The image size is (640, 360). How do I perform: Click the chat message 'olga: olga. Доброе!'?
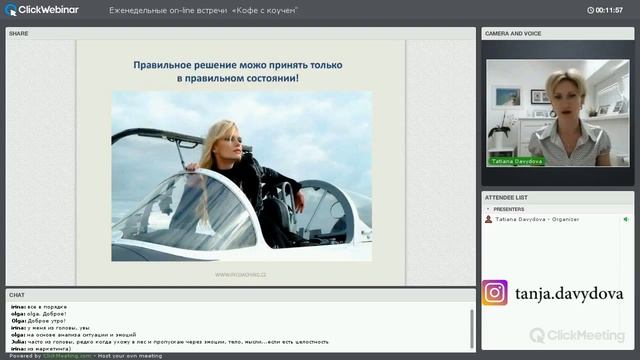pyautogui.click(x=38, y=314)
